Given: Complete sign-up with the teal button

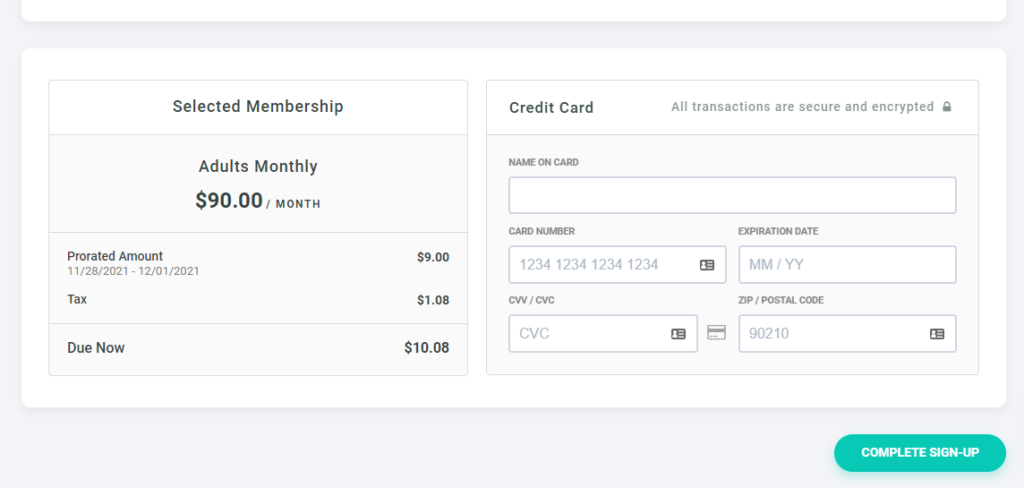Looking at the screenshot, I should click(x=920, y=453).
